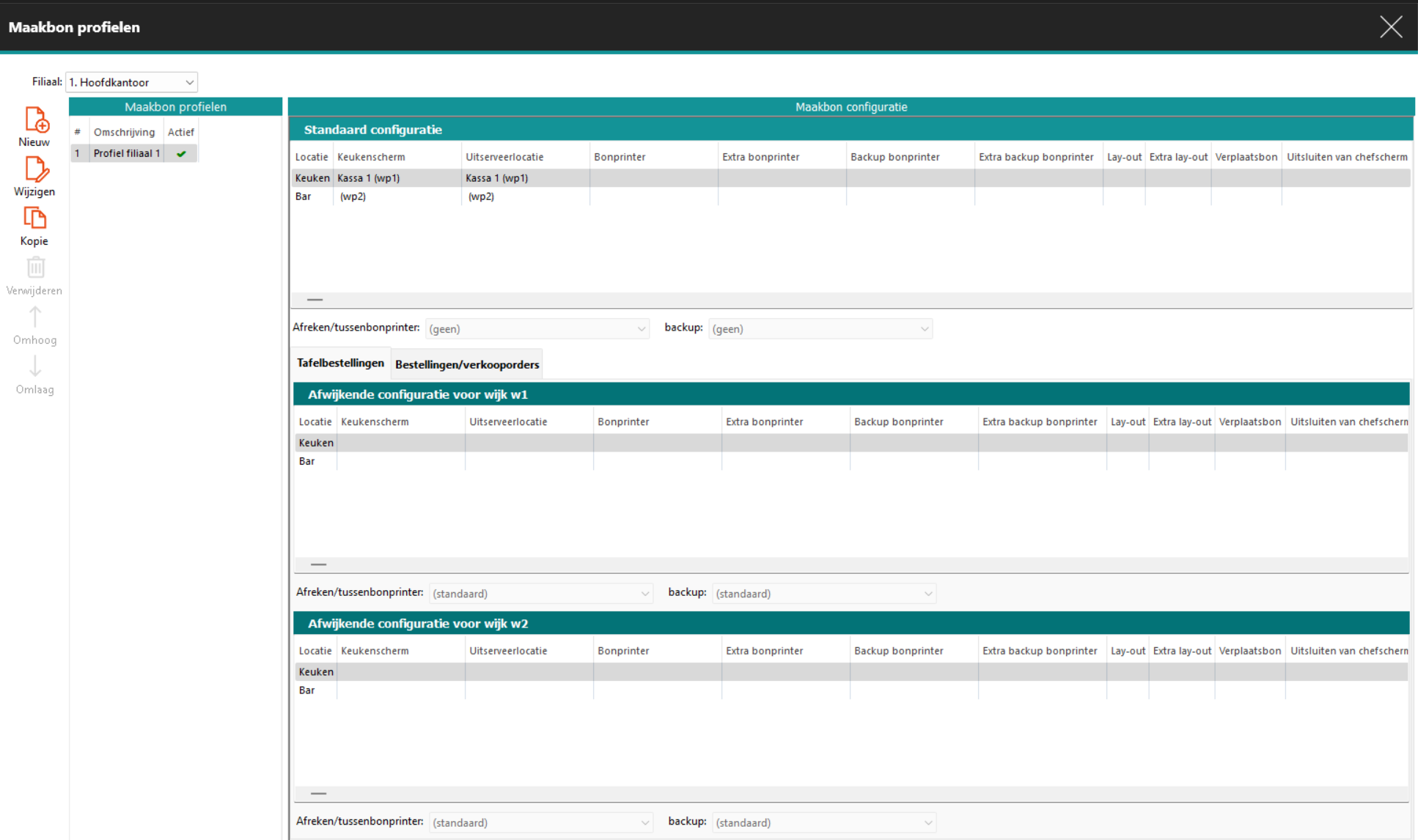Click the Verwijderen trash icon
This screenshot has height=840, width=1418.
[x=35, y=268]
